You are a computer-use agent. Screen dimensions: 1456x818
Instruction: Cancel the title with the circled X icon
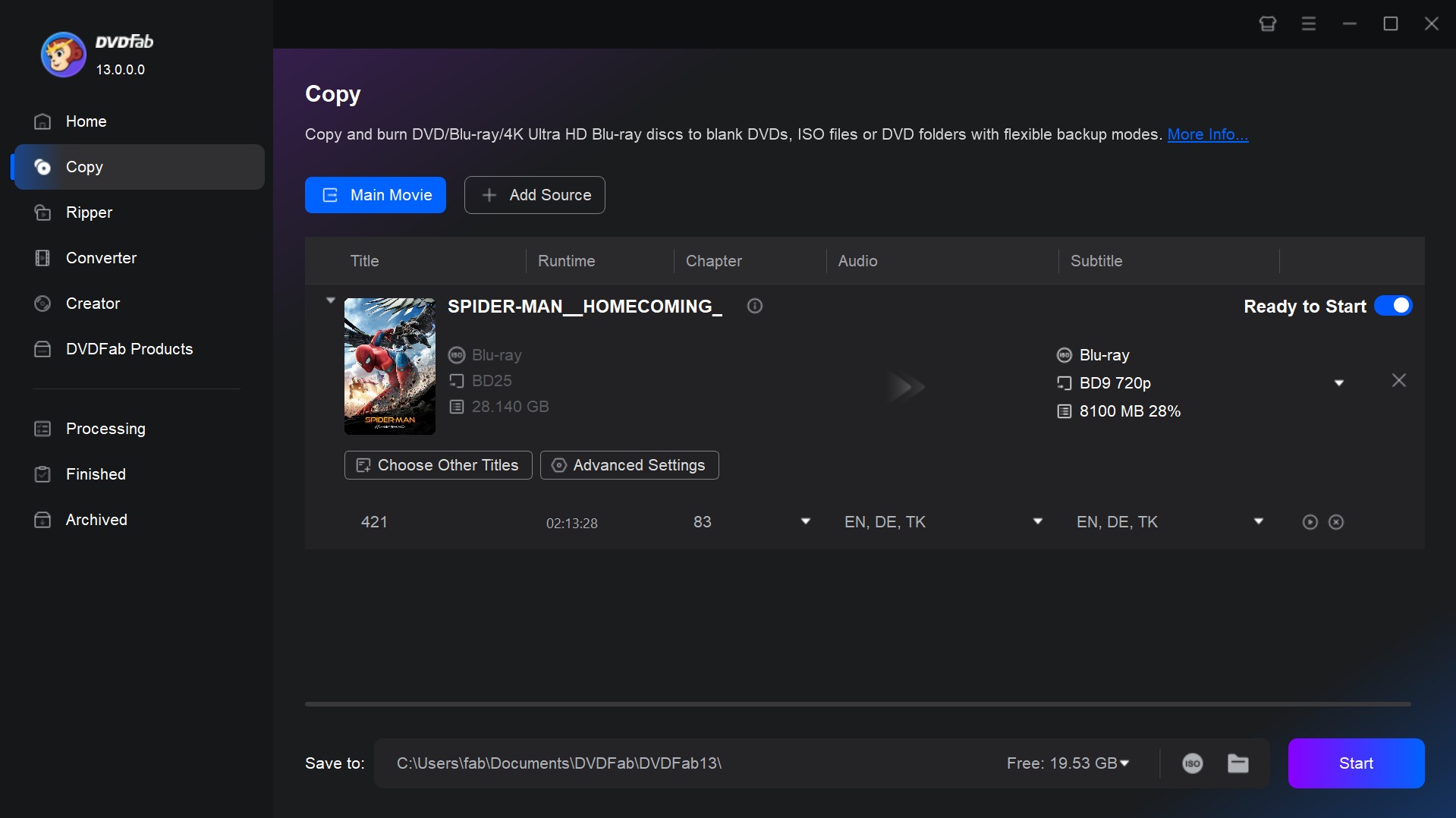[1335, 522]
